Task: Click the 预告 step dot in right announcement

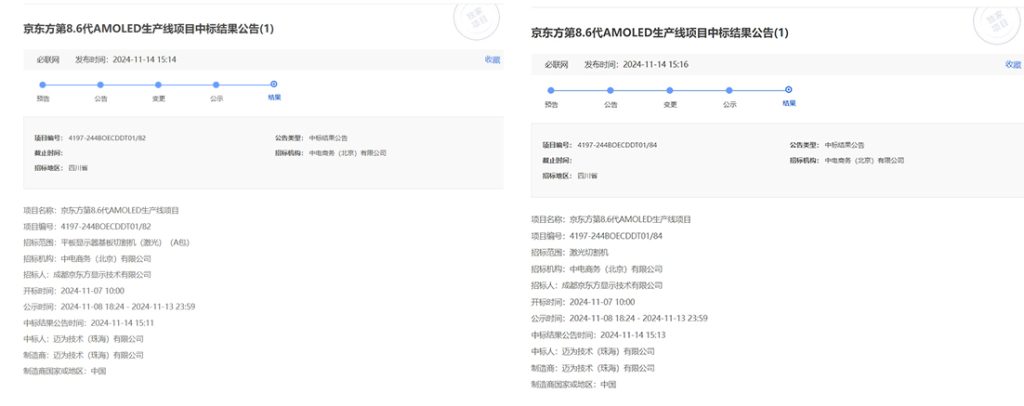Action: pos(552,90)
